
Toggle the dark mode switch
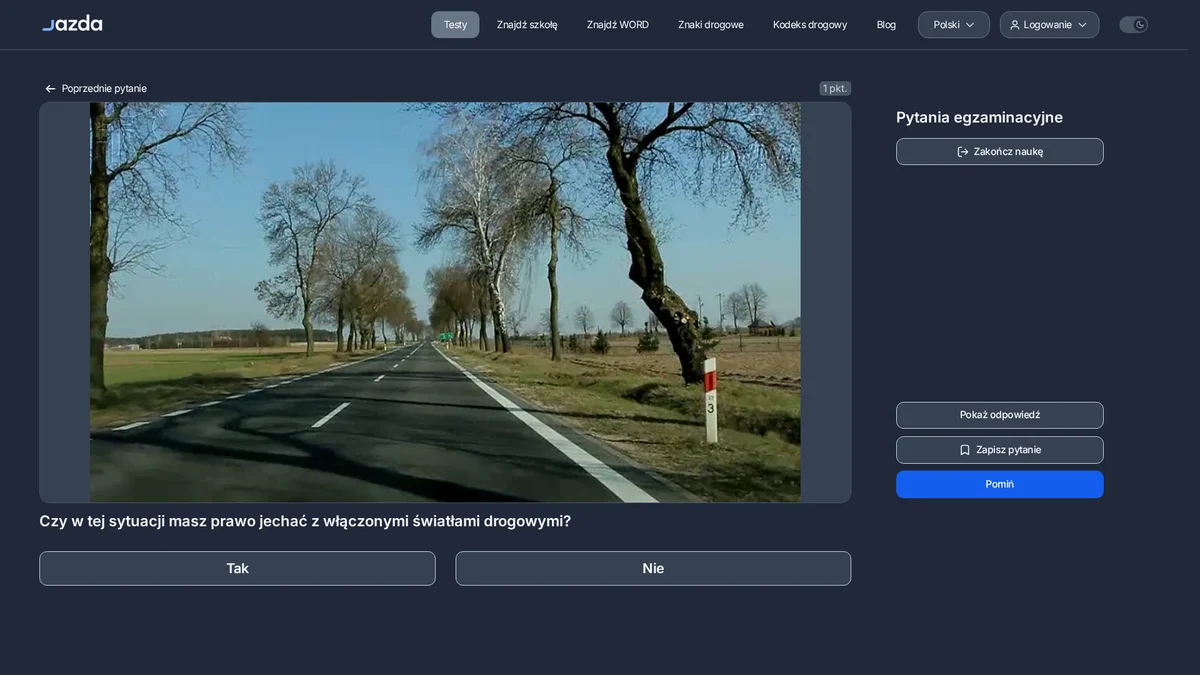[1133, 25]
